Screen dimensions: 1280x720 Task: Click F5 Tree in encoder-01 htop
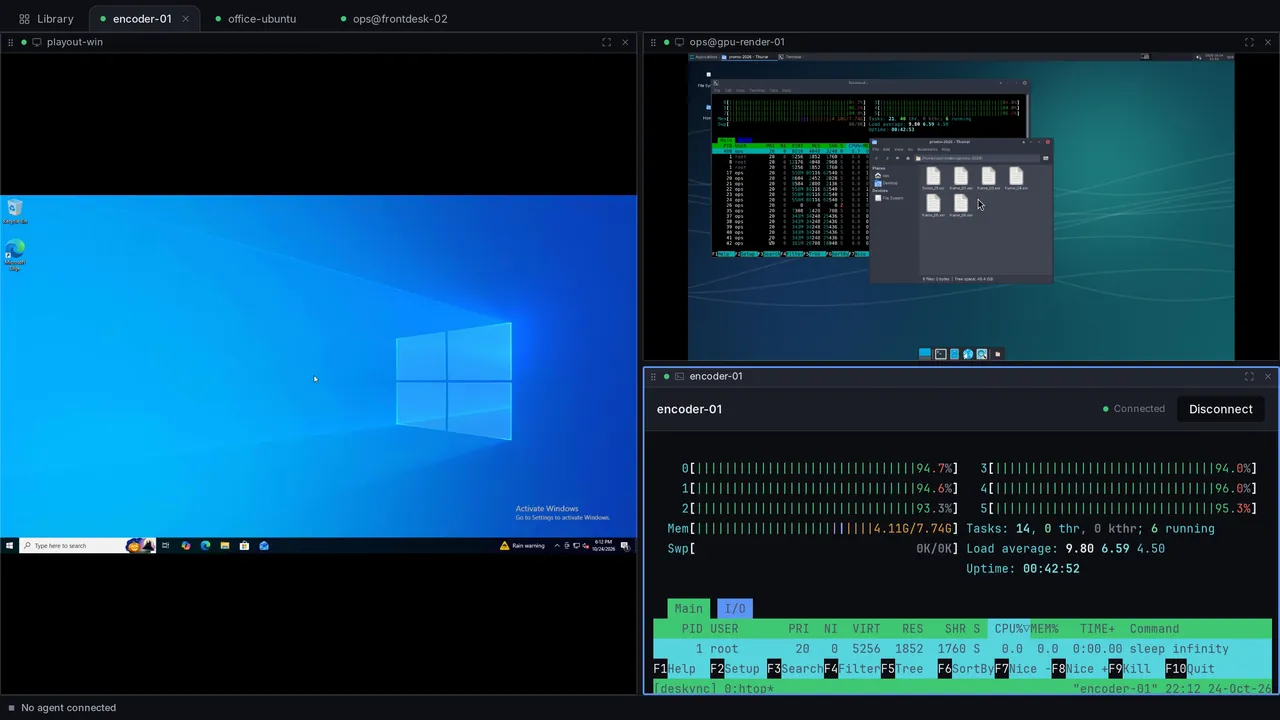[902, 669]
